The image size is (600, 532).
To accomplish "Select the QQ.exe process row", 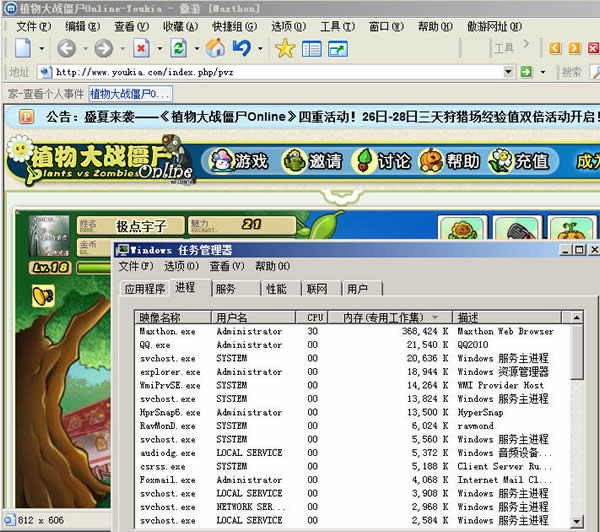I will click(x=352, y=344).
